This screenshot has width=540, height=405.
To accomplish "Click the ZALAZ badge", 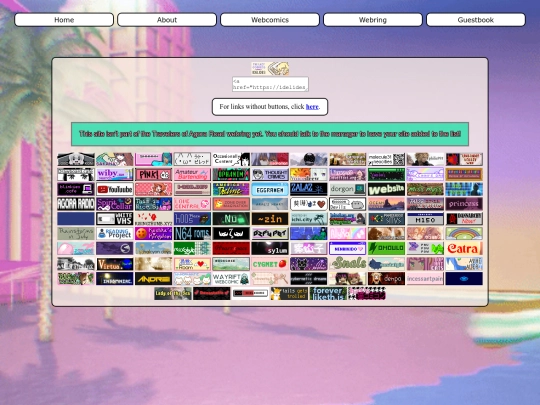I will tap(309, 189).
